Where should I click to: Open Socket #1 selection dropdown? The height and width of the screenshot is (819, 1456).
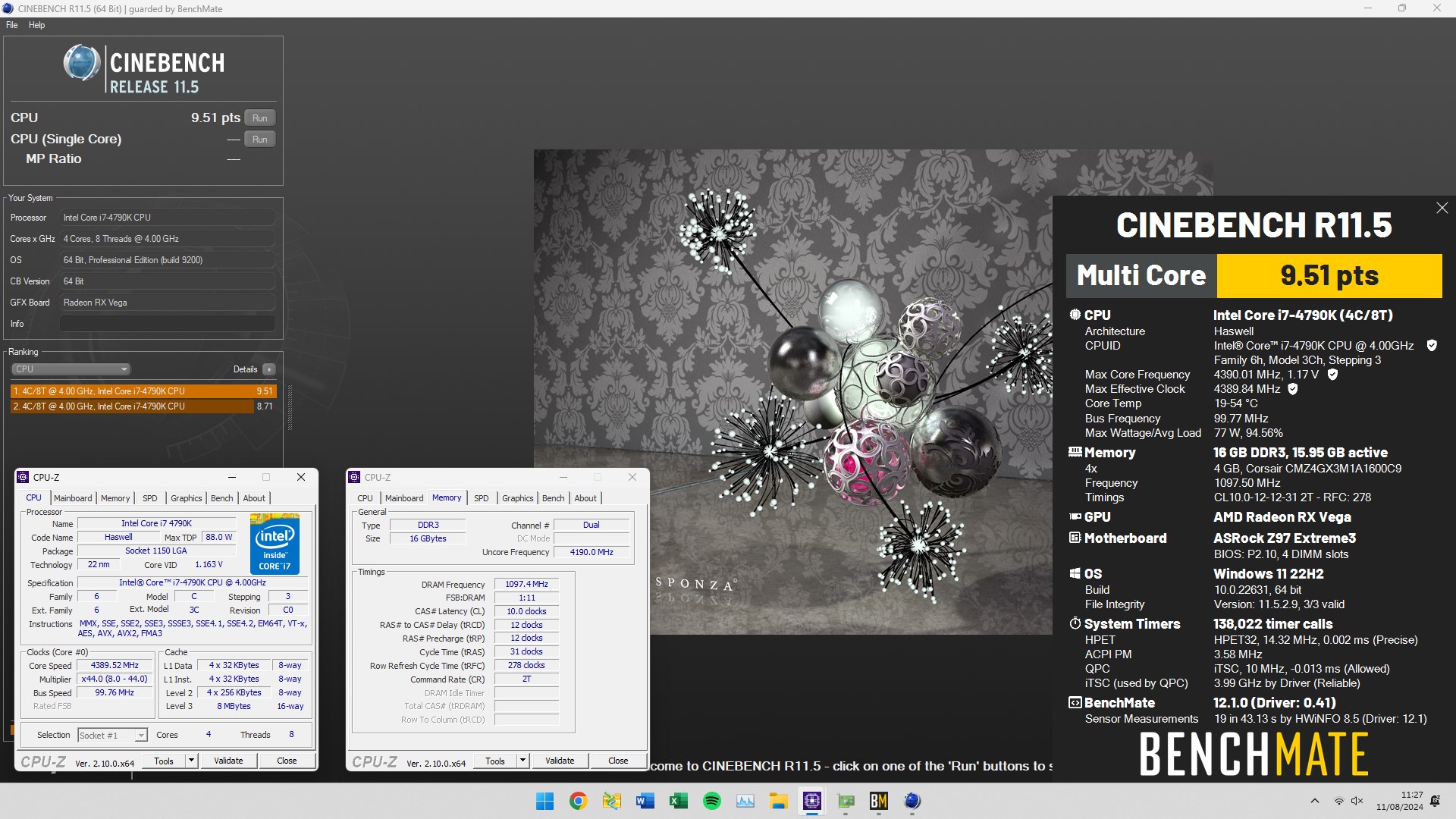point(112,736)
